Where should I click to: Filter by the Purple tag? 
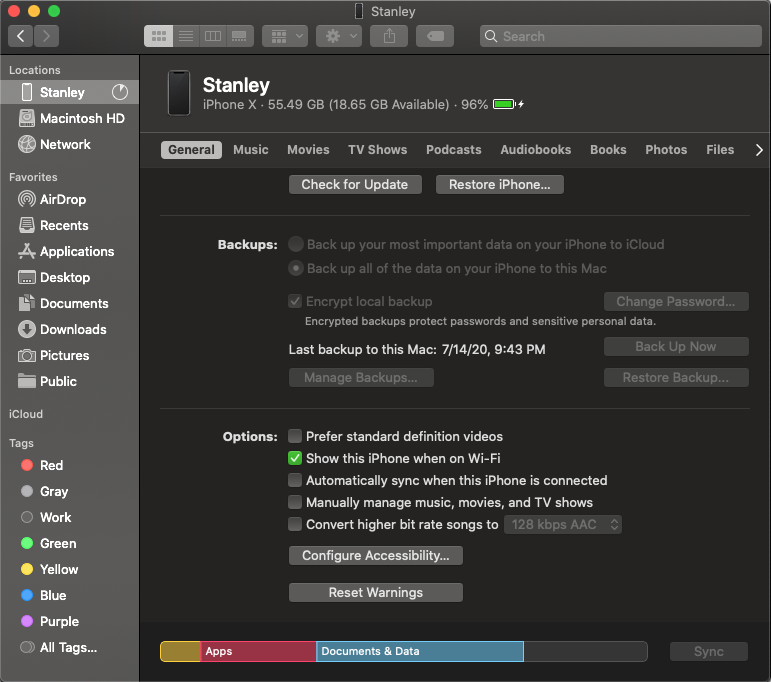(x=69, y=622)
